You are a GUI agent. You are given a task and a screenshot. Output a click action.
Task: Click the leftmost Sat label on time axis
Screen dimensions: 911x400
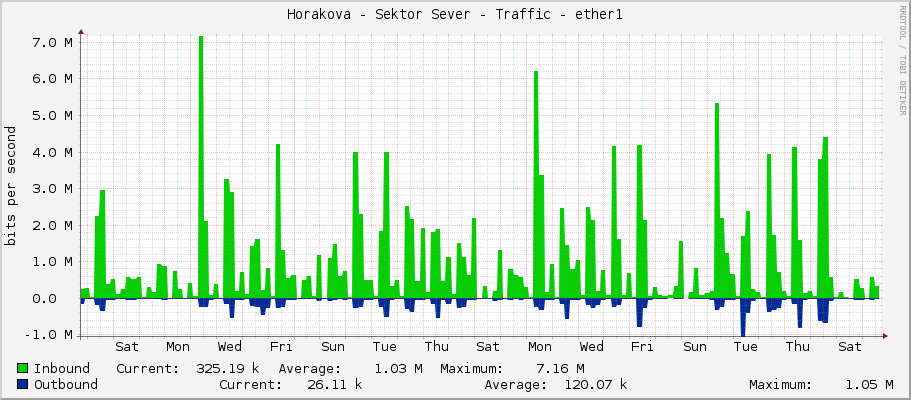[x=127, y=347]
